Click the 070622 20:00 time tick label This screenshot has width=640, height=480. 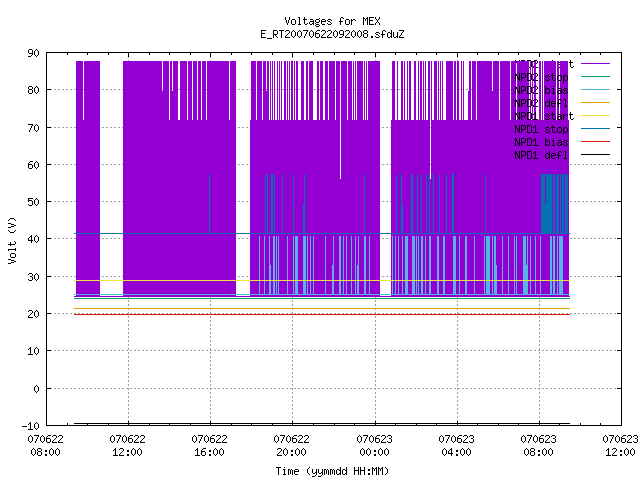click(291, 445)
